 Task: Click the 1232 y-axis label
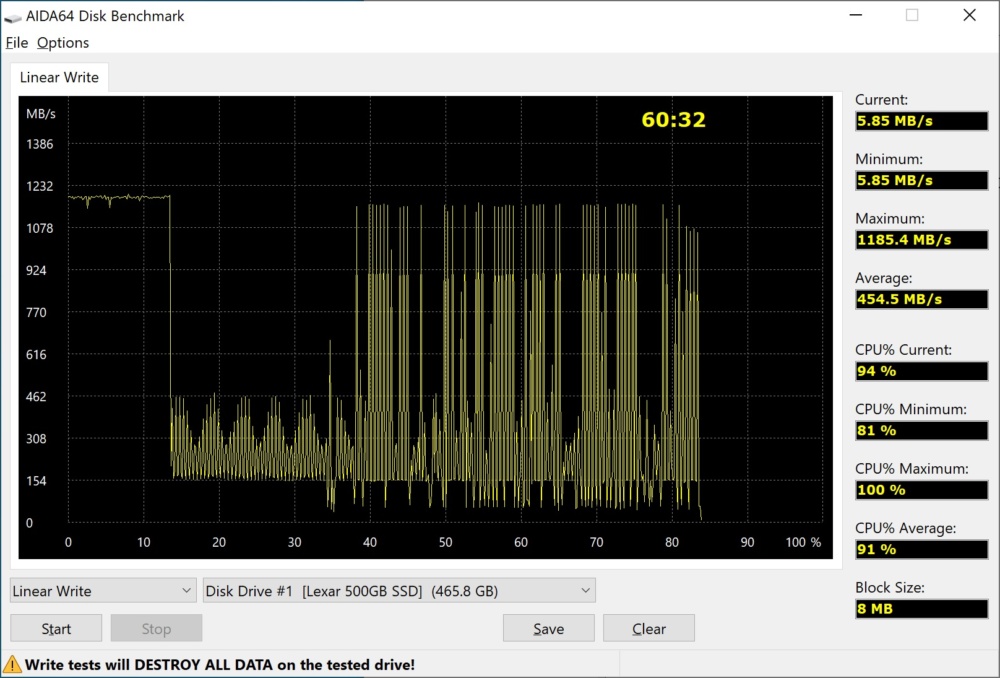point(40,186)
